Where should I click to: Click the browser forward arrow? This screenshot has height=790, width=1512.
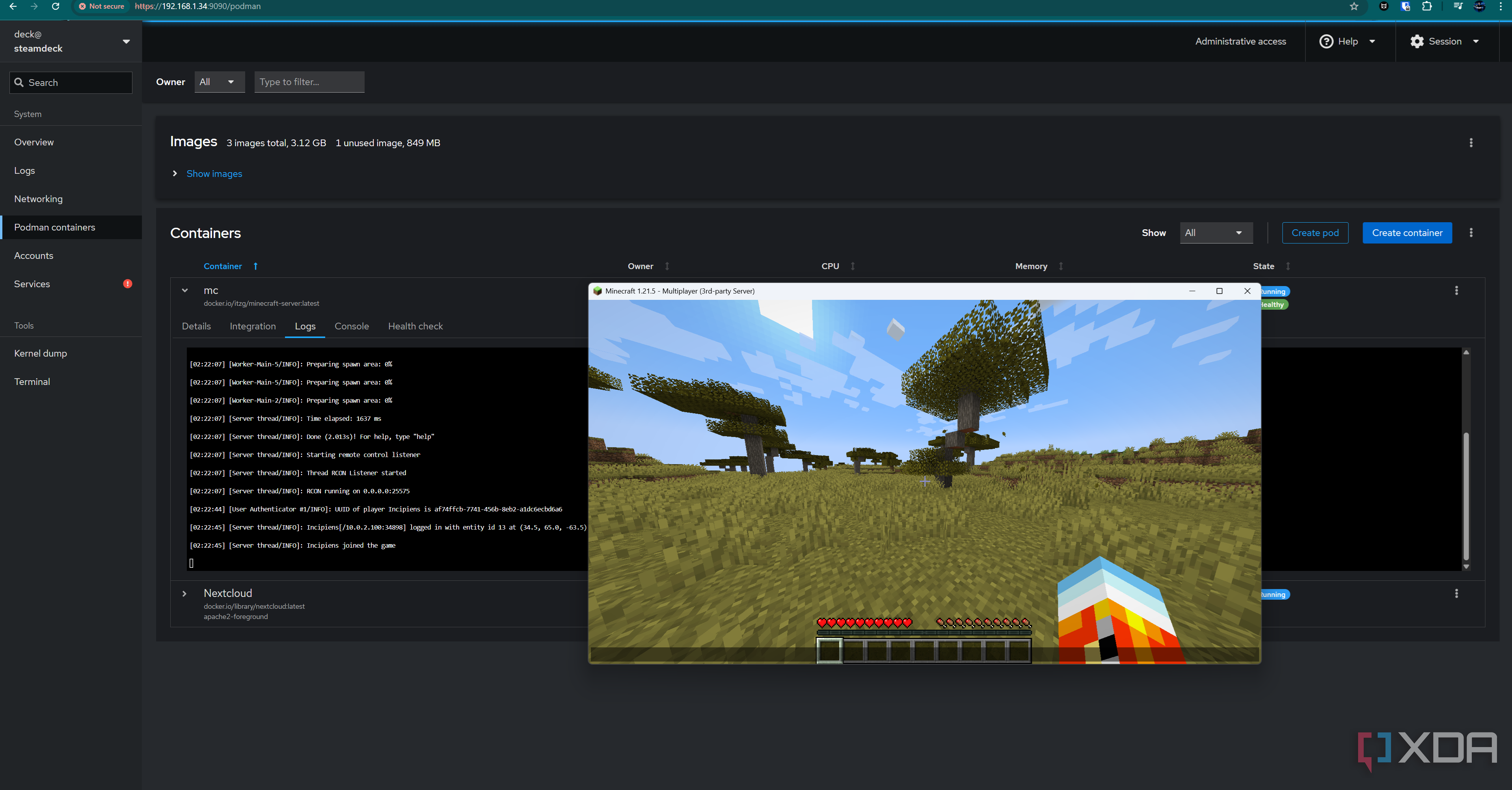point(34,6)
